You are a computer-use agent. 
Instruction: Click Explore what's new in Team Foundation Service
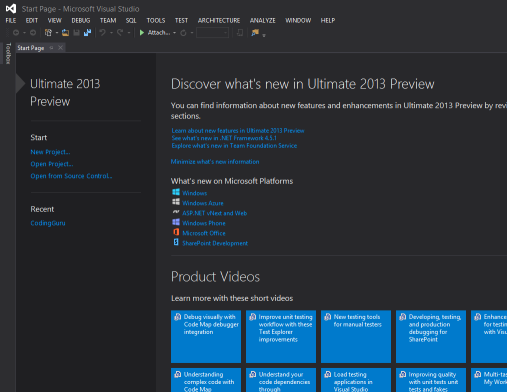pyautogui.click(x=234, y=146)
